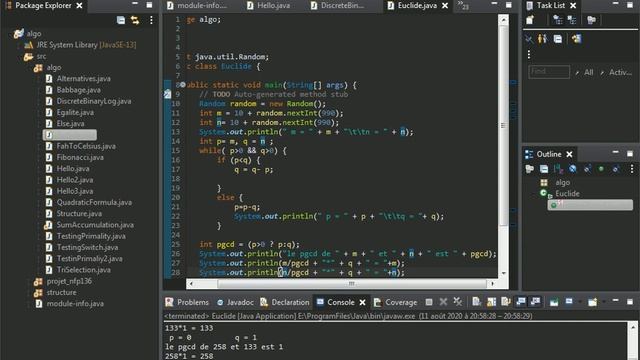Viewport: 640px width, 360px height.
Task: Pin the Console view
Action: click(x=554, y=302)
